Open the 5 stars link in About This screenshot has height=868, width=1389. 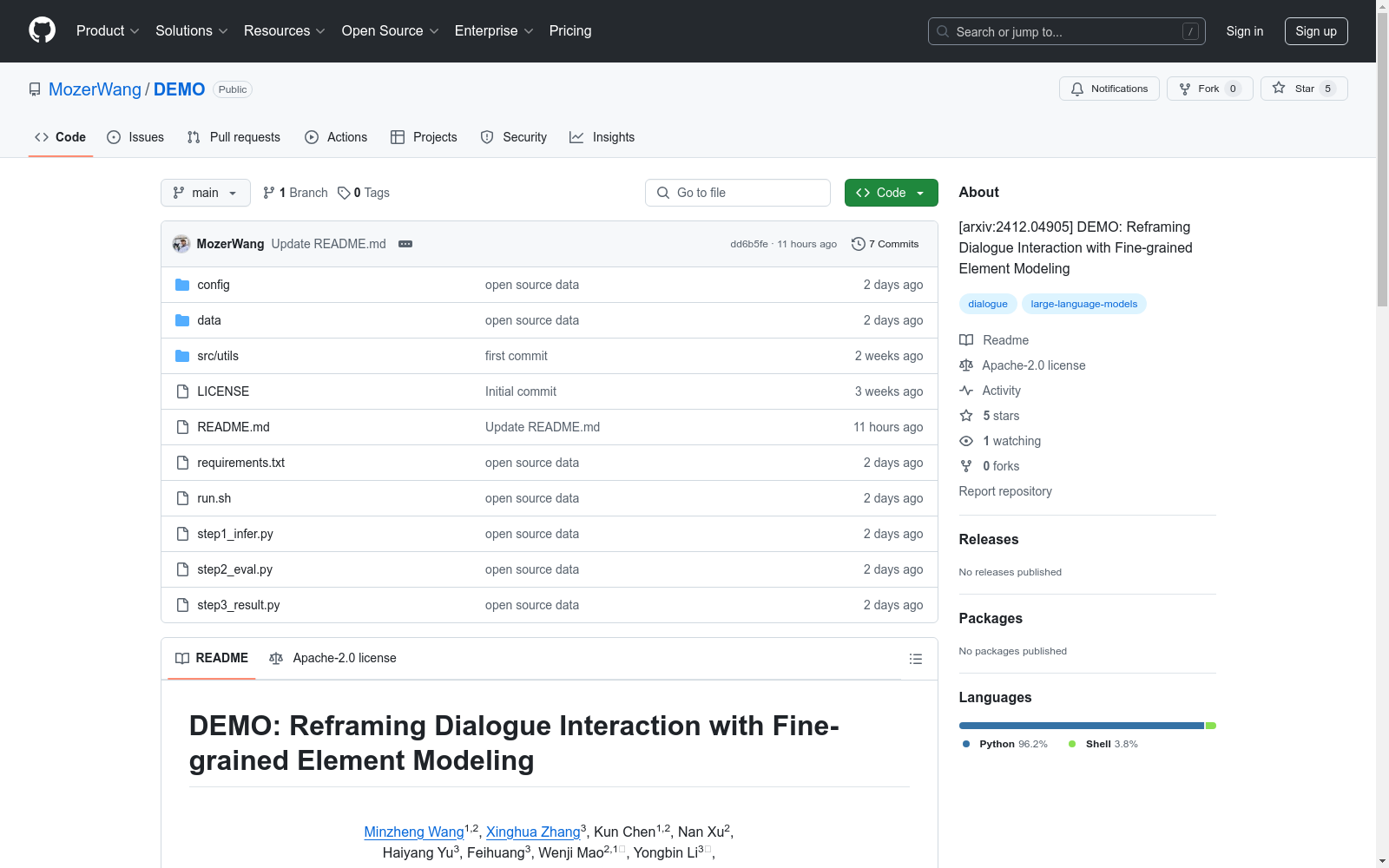point(1001,416)
